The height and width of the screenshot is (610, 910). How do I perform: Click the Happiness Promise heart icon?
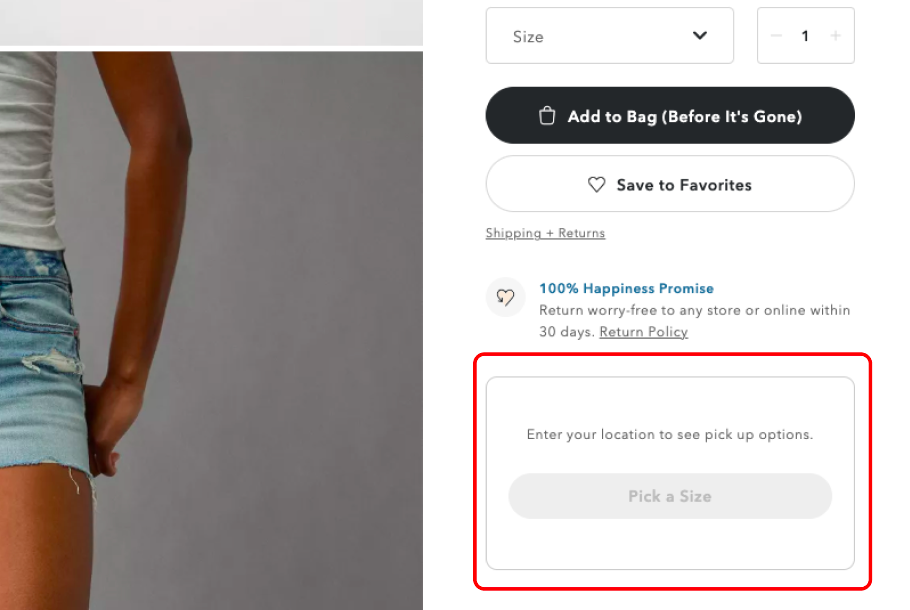505,297
